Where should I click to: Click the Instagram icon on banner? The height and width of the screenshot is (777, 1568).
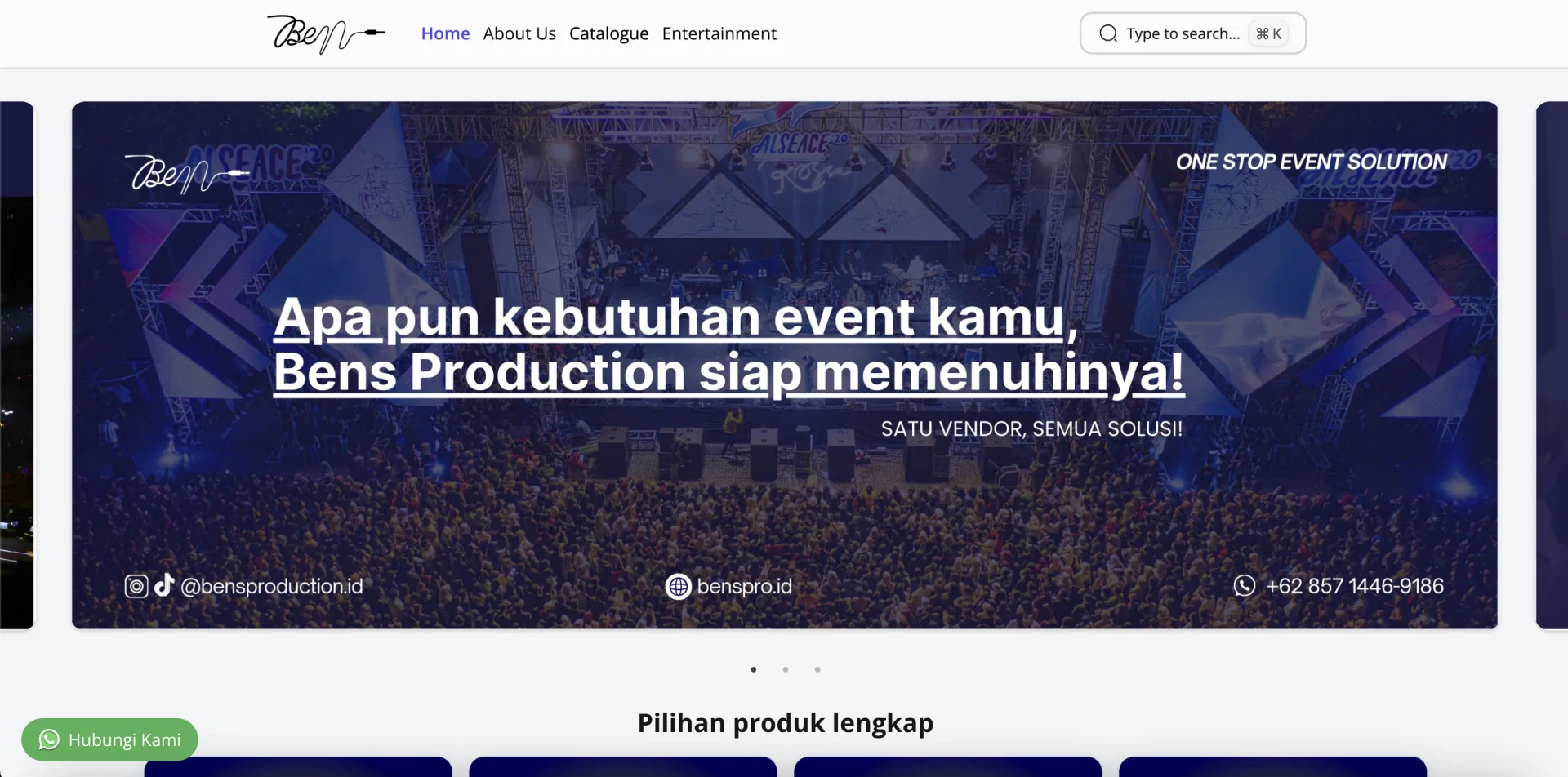(x=136, y=586)
